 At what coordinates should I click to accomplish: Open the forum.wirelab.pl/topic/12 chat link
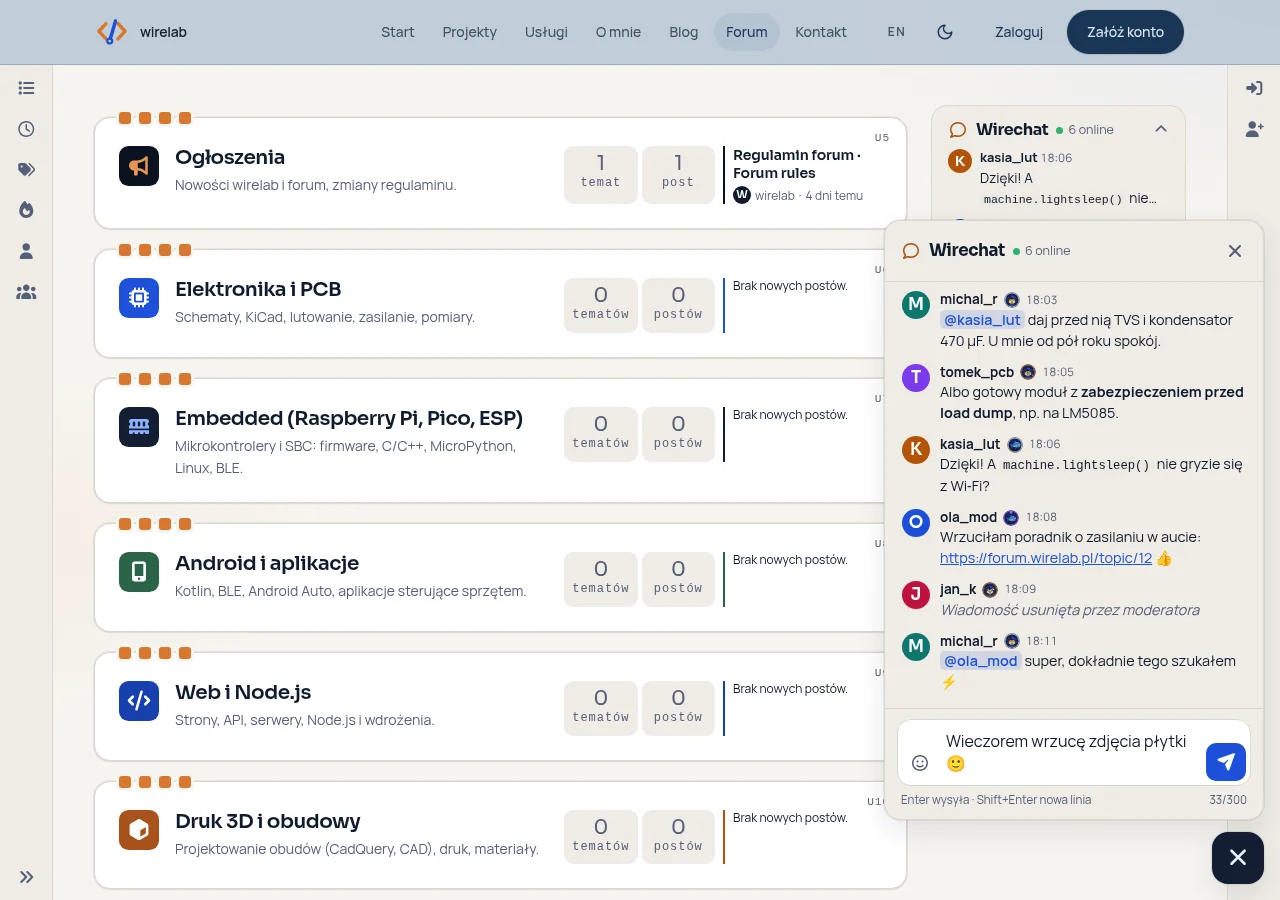tap(1046, 558)
